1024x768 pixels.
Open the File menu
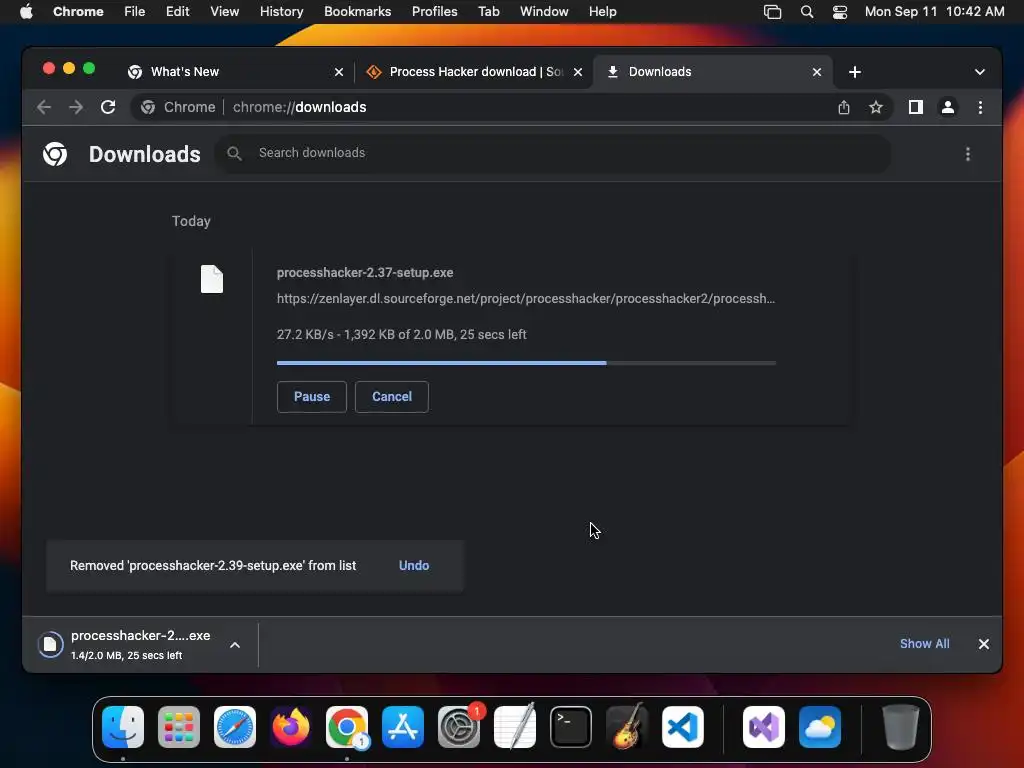tap(135, 12)
